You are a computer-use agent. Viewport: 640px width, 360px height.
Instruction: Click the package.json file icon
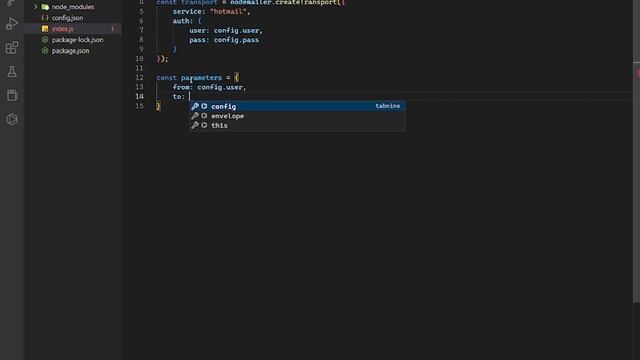coord(45,51)
